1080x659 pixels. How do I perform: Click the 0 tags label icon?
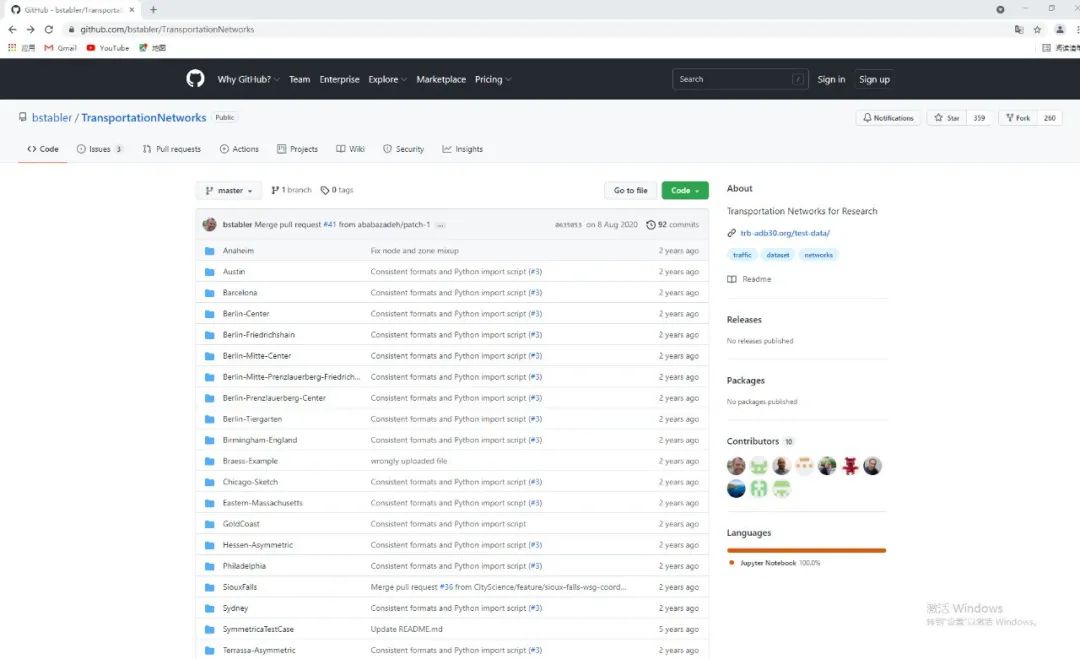click(324, 190)
